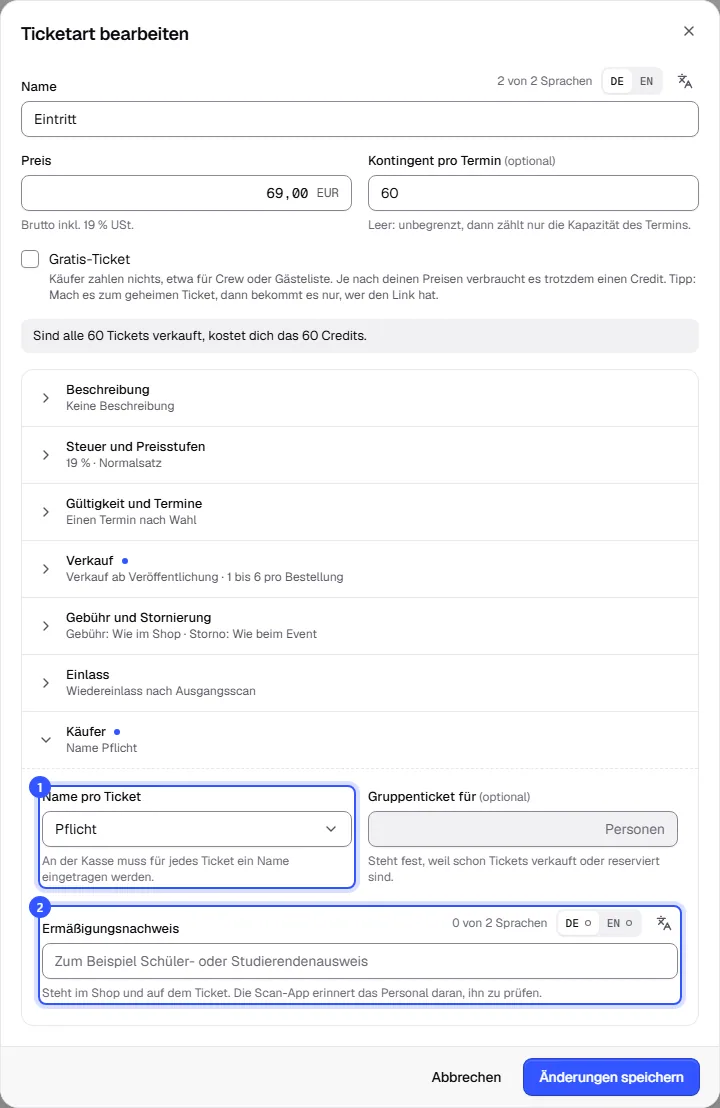Click the annotation badge numbered 2
Screen dimensions: 720x1108
(x=40, y=907)
